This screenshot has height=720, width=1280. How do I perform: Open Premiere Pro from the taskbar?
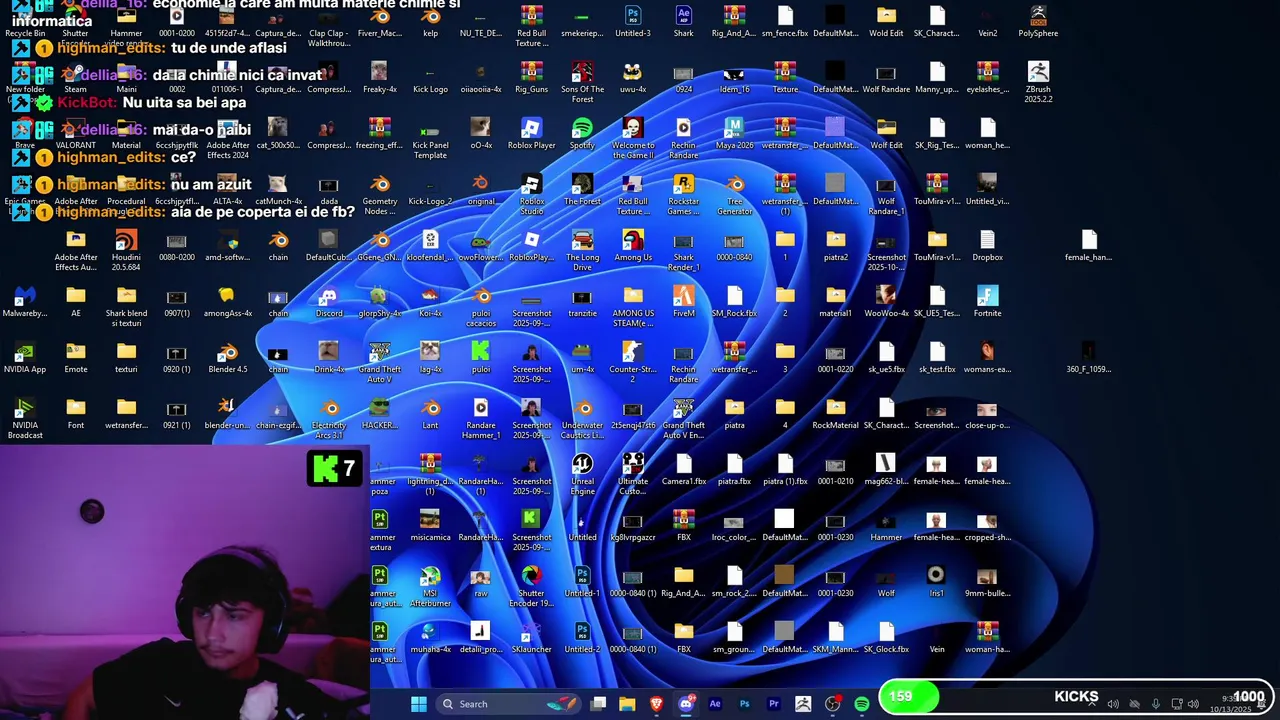[x=773, y=704]
